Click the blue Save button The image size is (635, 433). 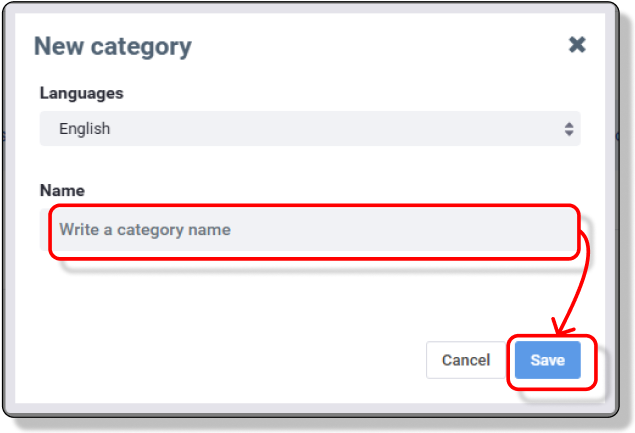pos(548,360)
